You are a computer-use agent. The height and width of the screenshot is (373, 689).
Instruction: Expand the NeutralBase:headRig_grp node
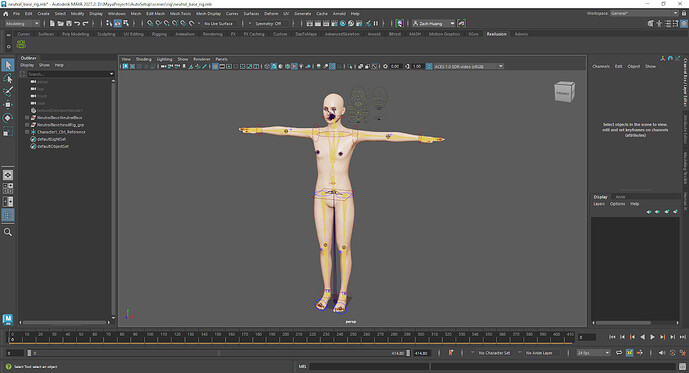coord(27,125)
